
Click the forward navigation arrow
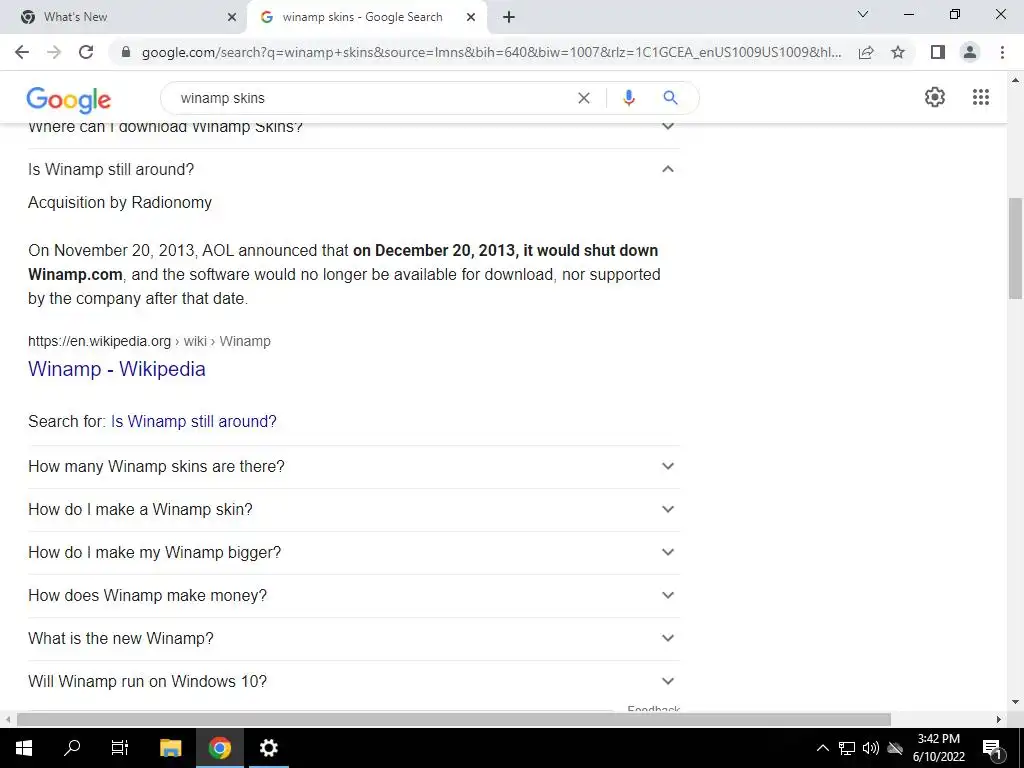coord(54,52)
